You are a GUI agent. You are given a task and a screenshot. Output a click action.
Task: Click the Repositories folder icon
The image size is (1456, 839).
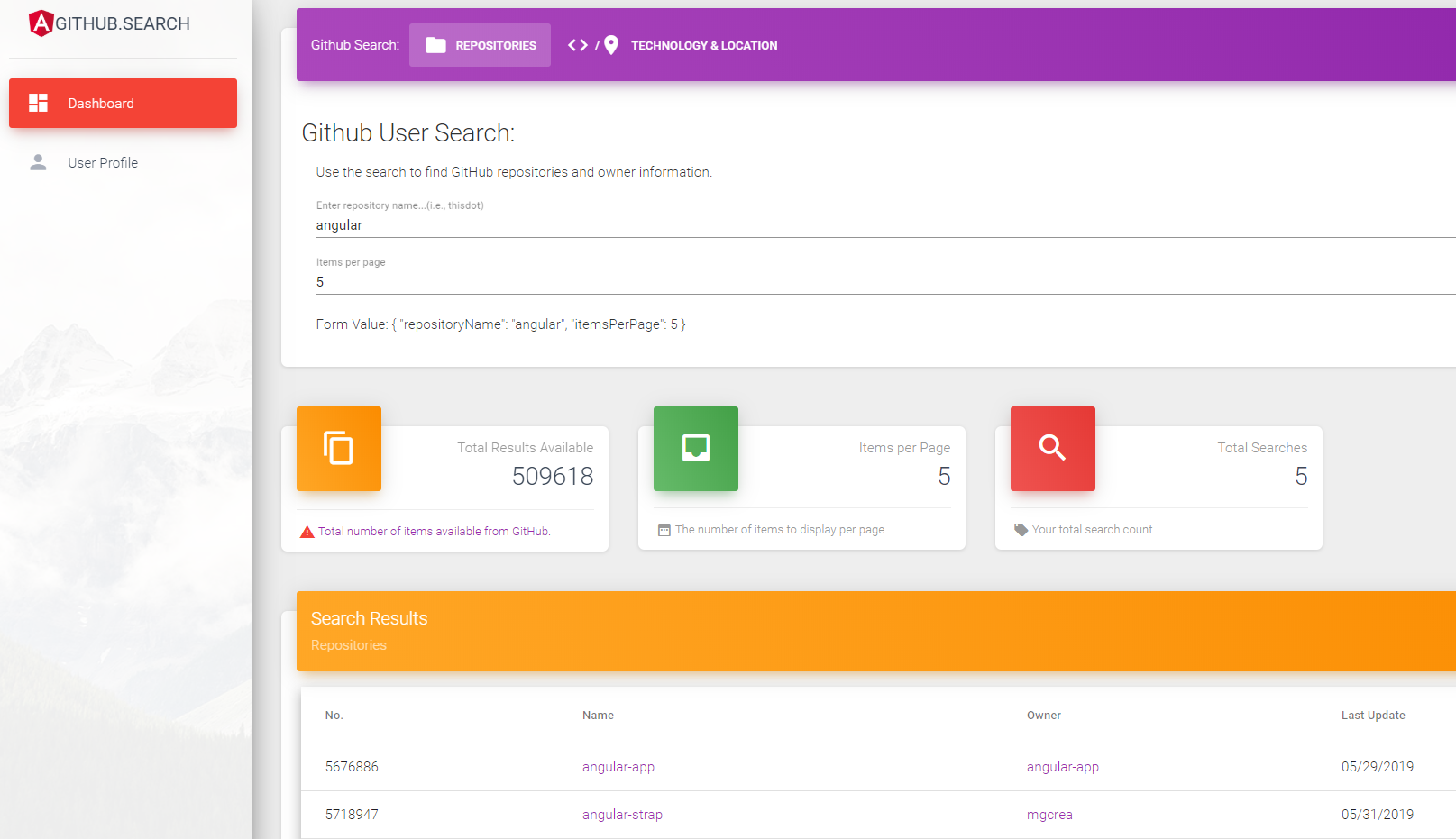point(435,45)
